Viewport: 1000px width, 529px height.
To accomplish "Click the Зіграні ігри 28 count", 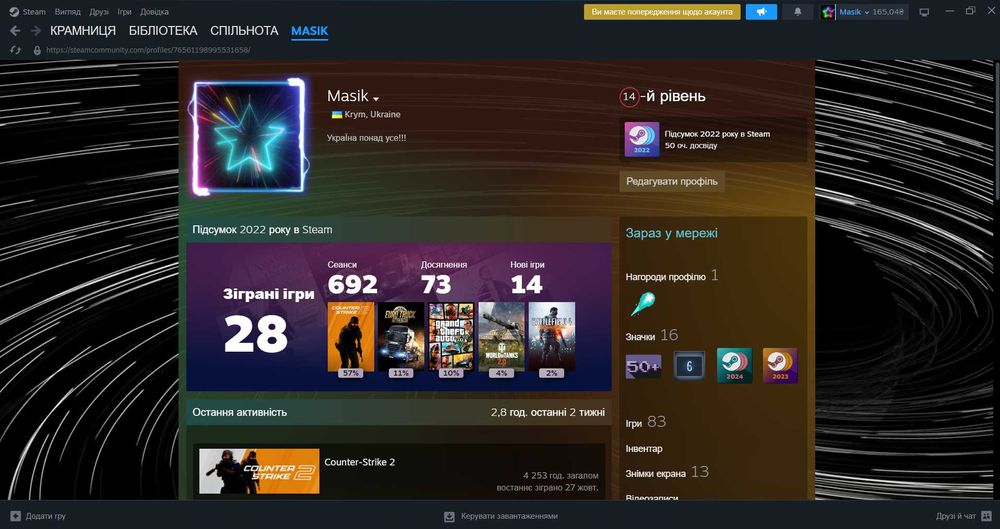I will tap(268, 322).
